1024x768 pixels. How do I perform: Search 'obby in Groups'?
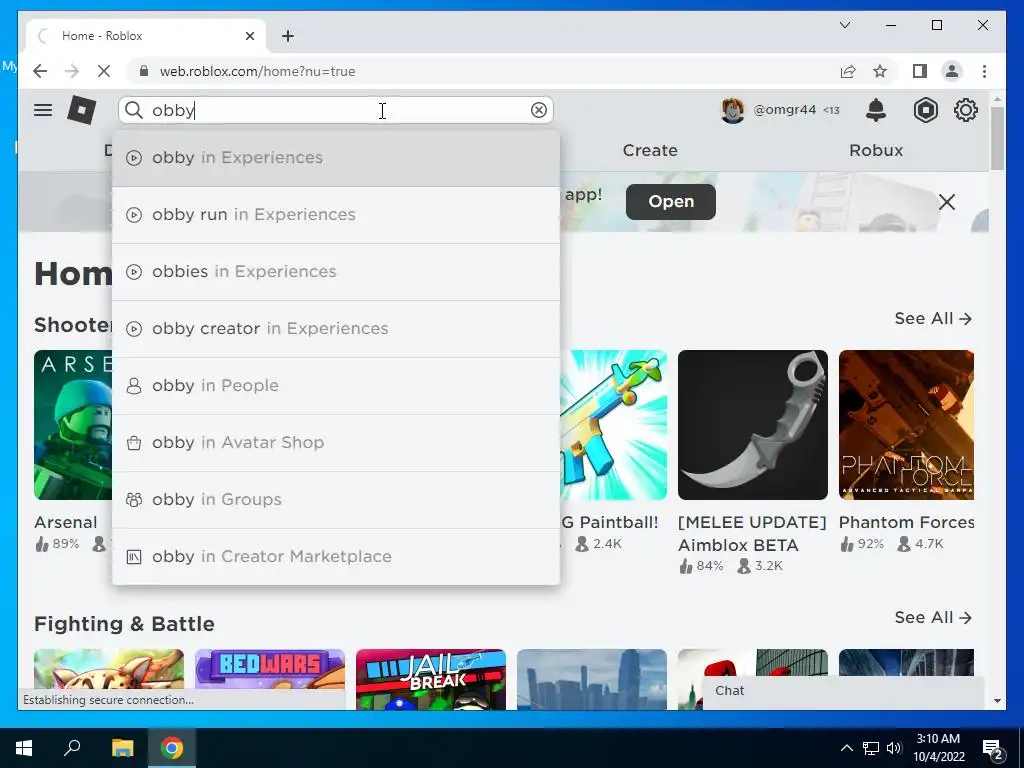[x=336, y=500]
